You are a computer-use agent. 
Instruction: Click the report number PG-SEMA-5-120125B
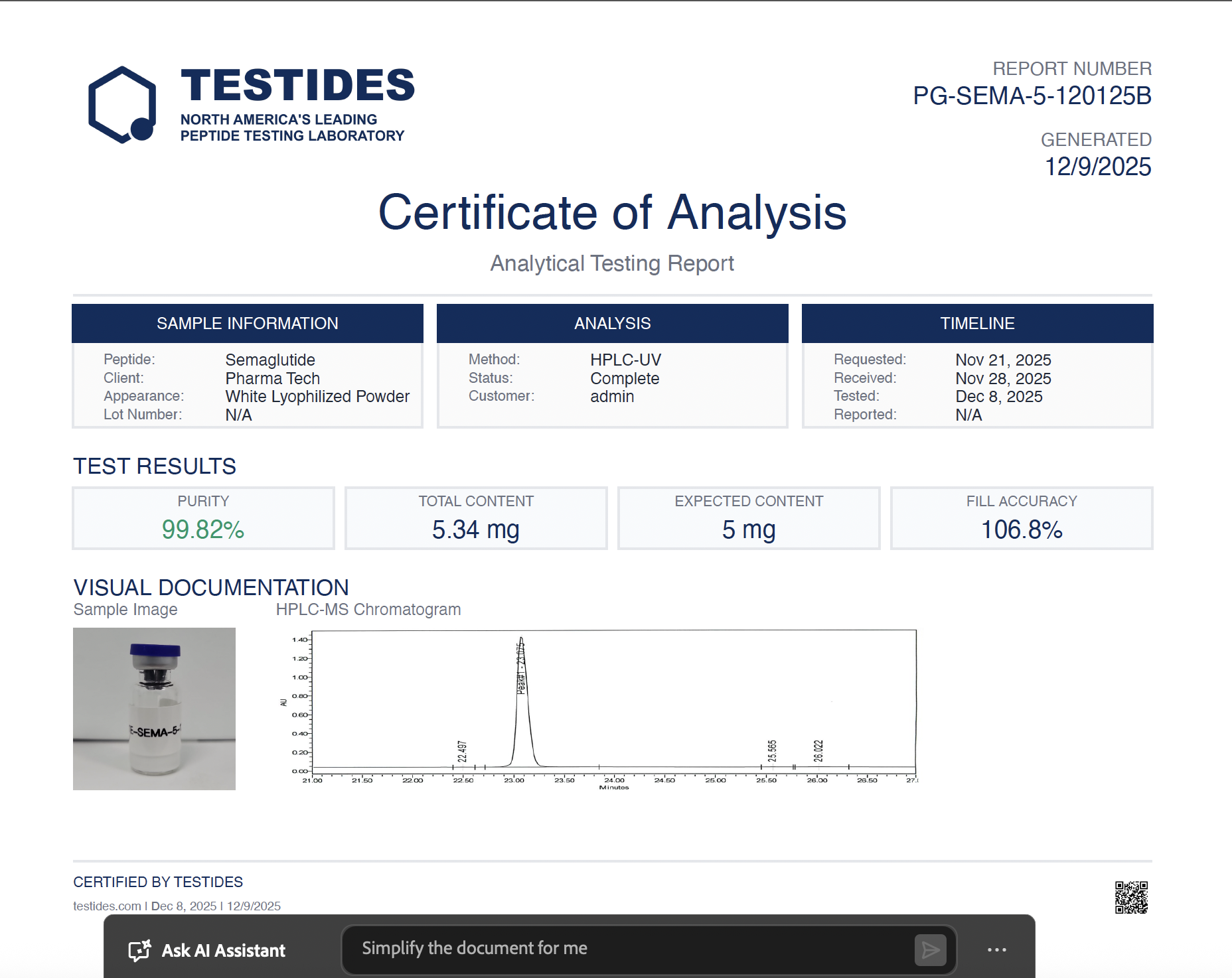tap(1032, 96)
